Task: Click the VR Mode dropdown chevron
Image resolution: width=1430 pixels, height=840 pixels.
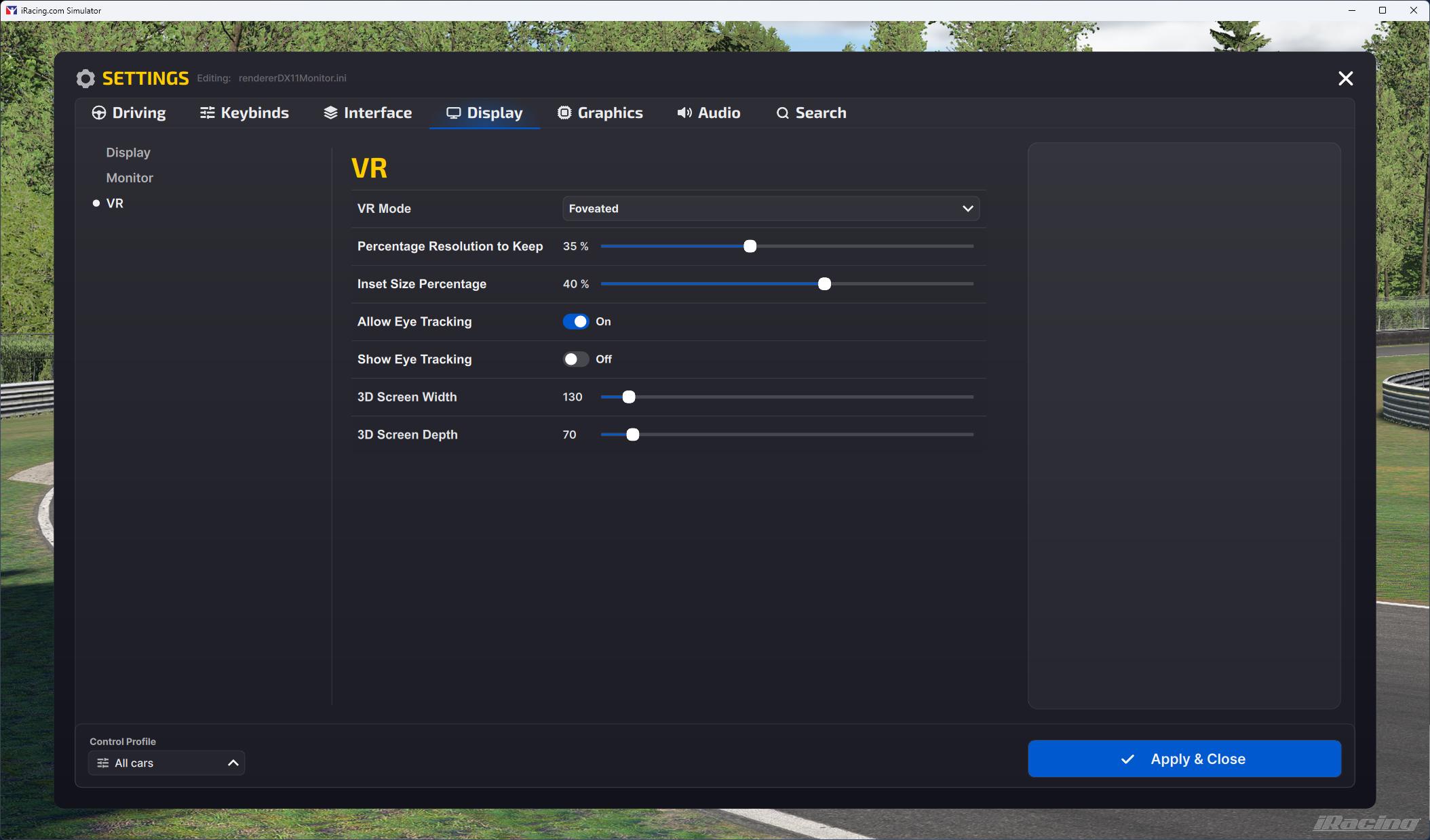Action: pyautogui.click(x=967, y=209)
